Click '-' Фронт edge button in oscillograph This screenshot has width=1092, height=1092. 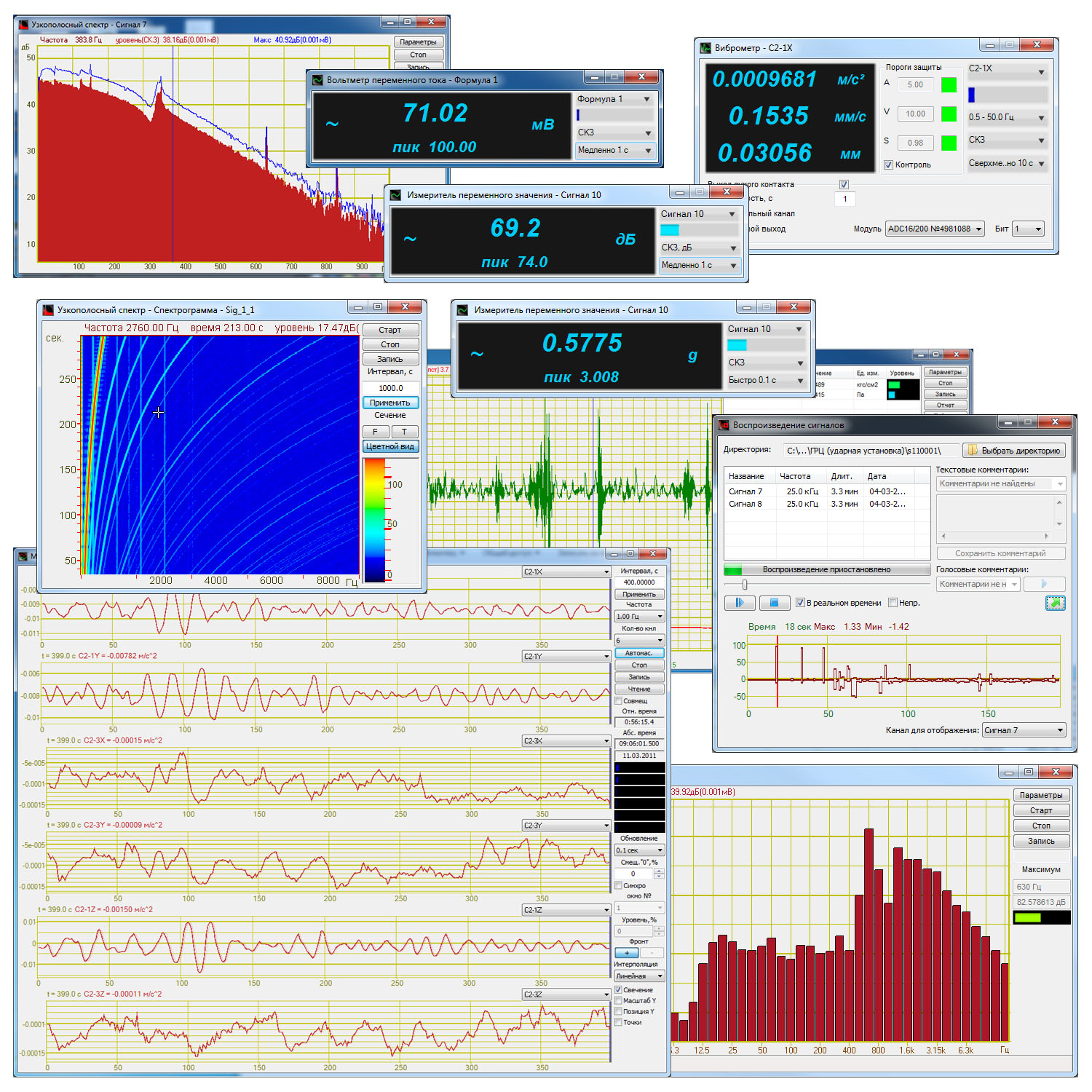tap(652, 953)
